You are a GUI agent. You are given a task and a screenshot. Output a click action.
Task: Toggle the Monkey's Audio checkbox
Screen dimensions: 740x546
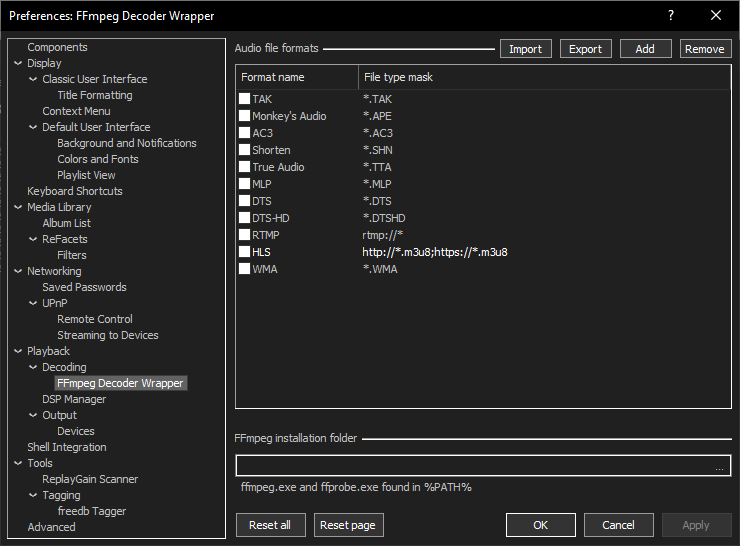tap(244, 116)
